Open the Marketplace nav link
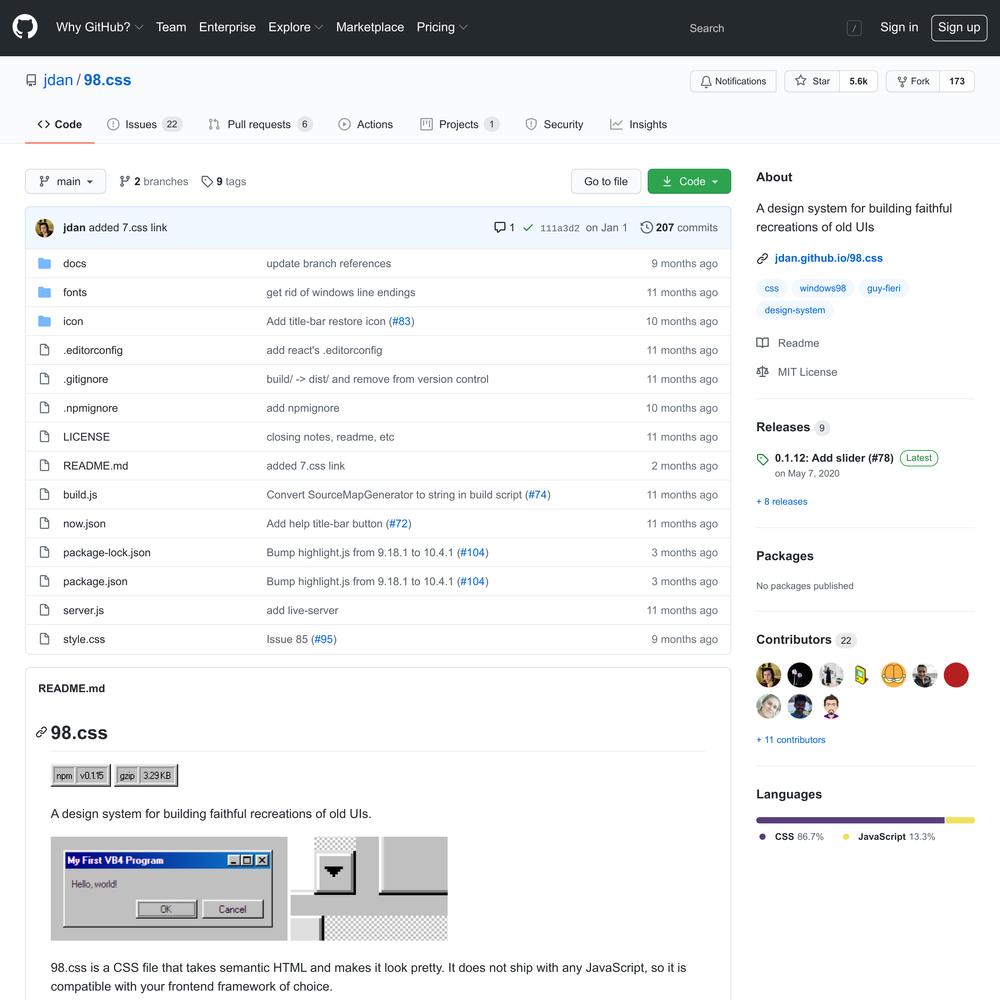This screenshot has width=1000, height=1000. [x=370, y=27]
